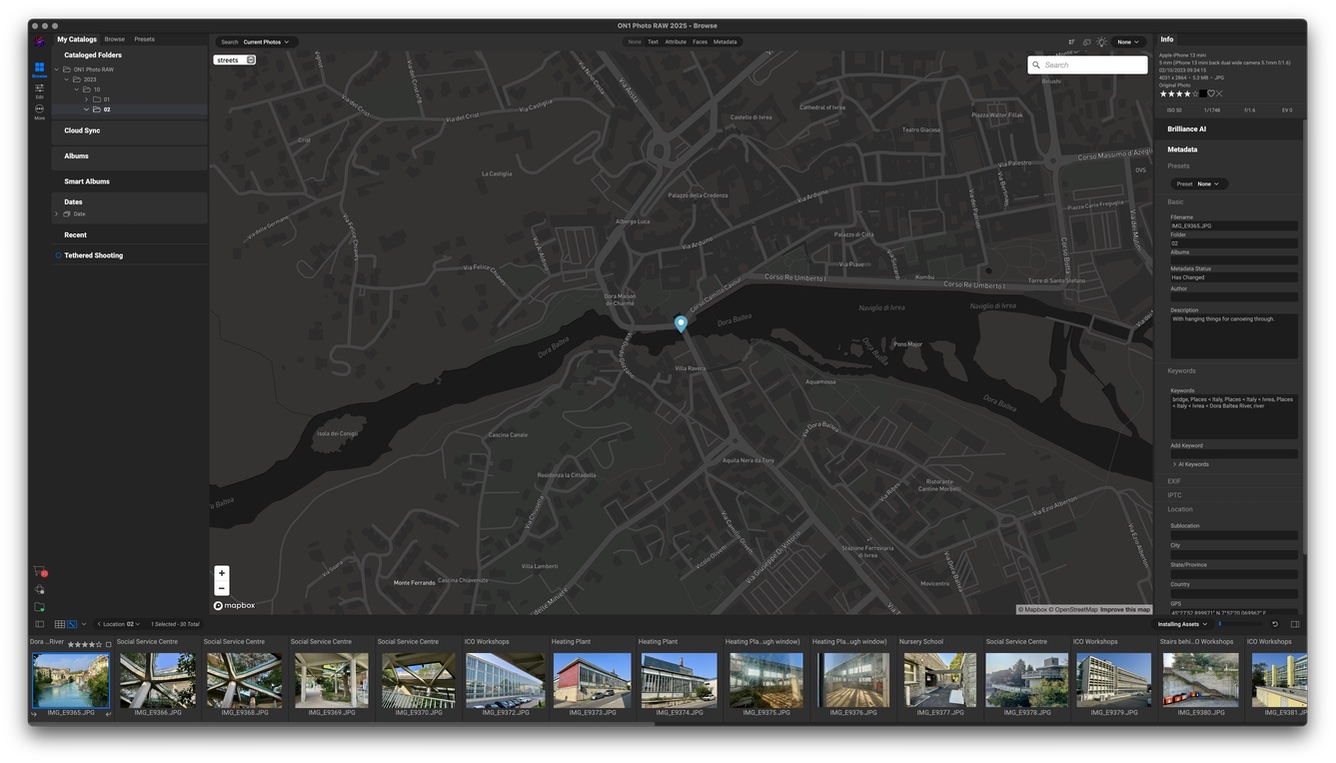1336x763 pixels.
Task: Zoom out on the map
Action: click(x=221, y=588)
